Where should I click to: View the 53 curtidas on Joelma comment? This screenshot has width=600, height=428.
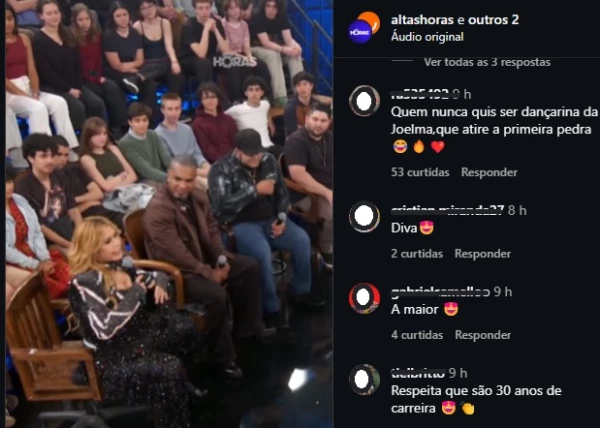420,172
